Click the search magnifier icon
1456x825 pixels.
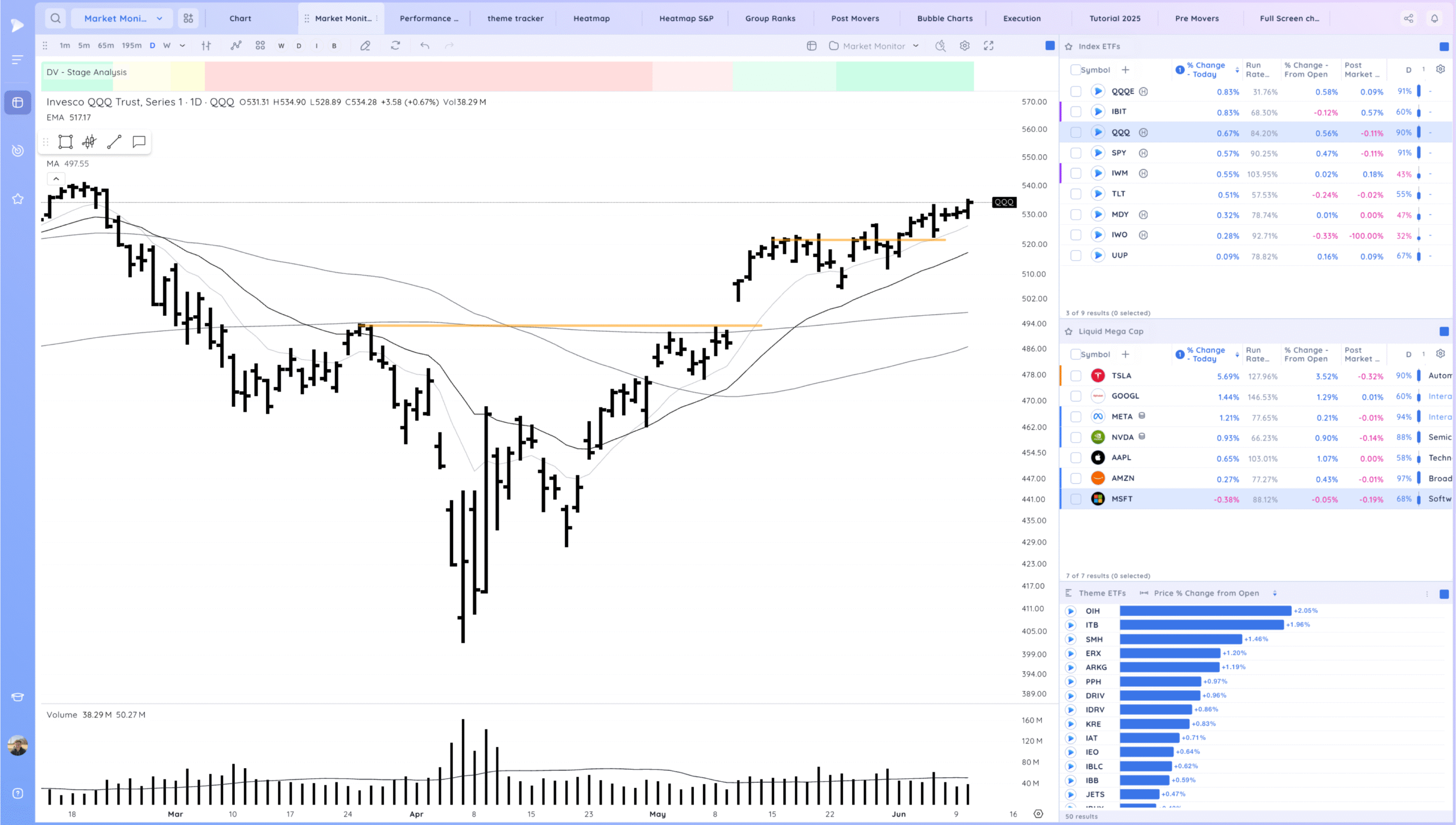click(55, 18)
